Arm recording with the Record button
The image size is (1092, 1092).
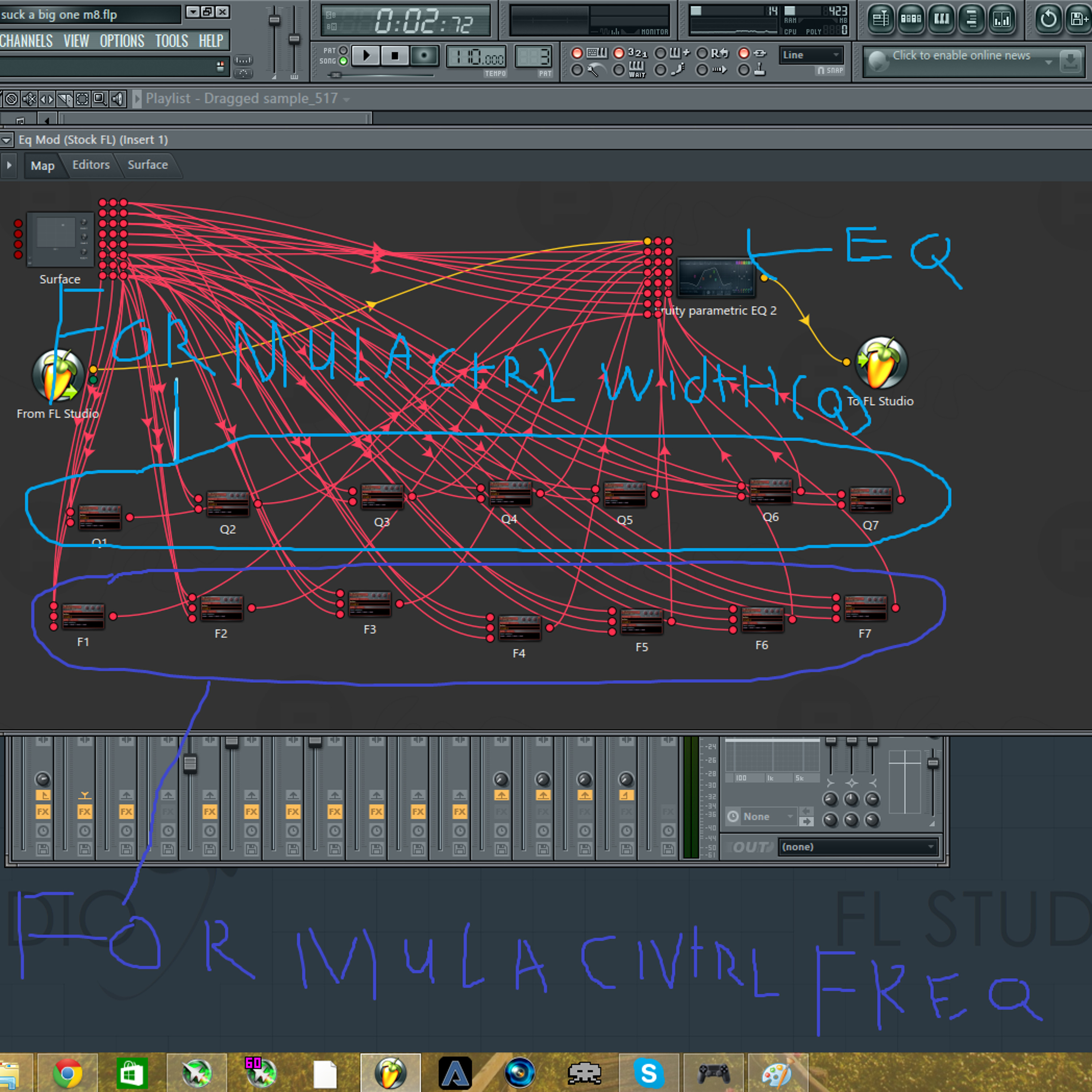coord(424,55)
